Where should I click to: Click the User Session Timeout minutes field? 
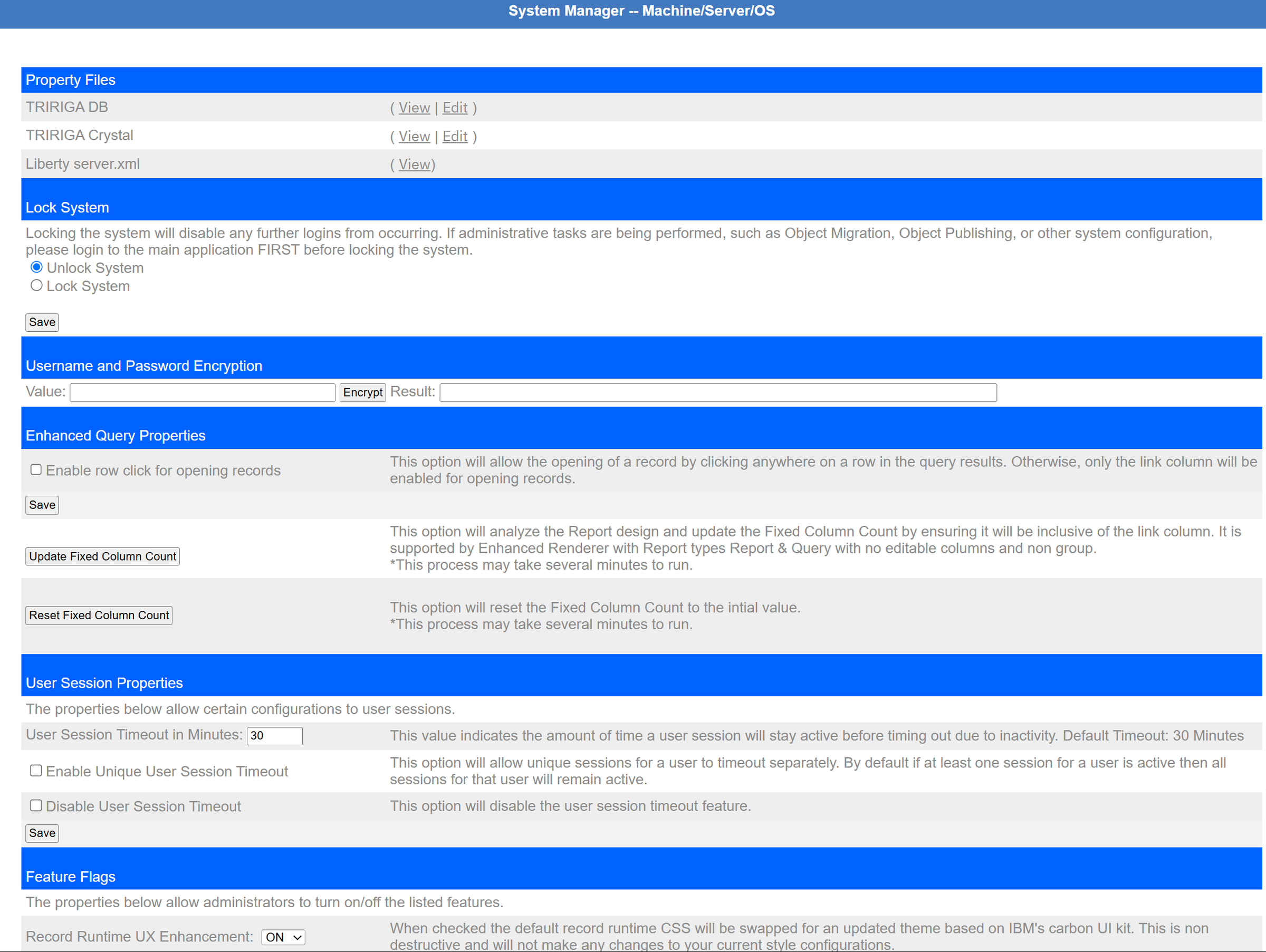click(x=275, y=736)
